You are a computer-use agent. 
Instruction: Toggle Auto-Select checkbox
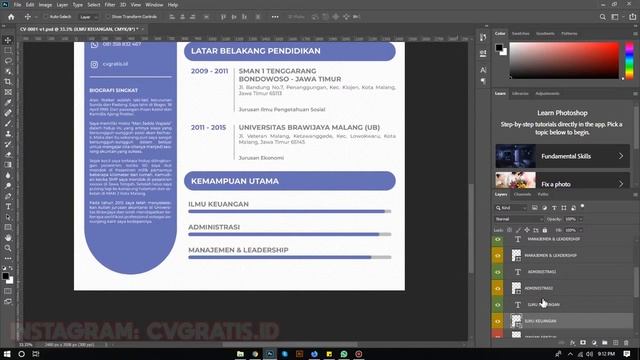tap(46, 17)
